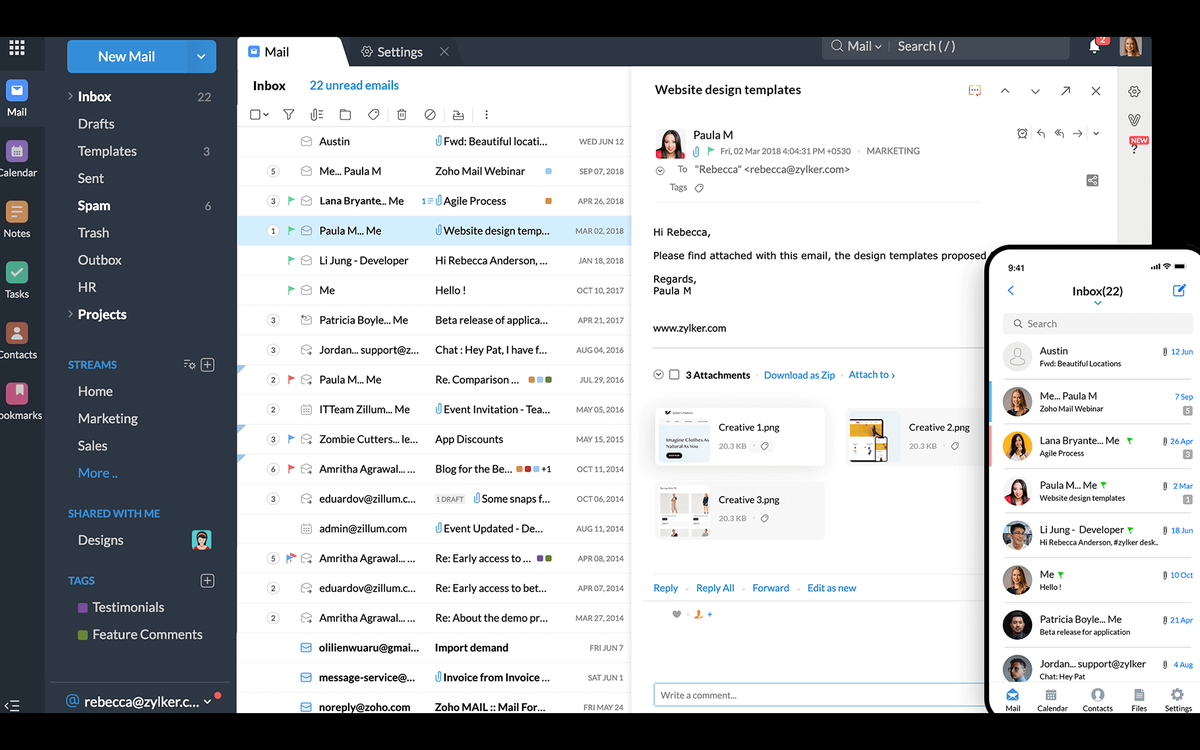This screenshot has width=1200, height=750.
Task: Click the reply-all icon in email header
Action: 1059,133
